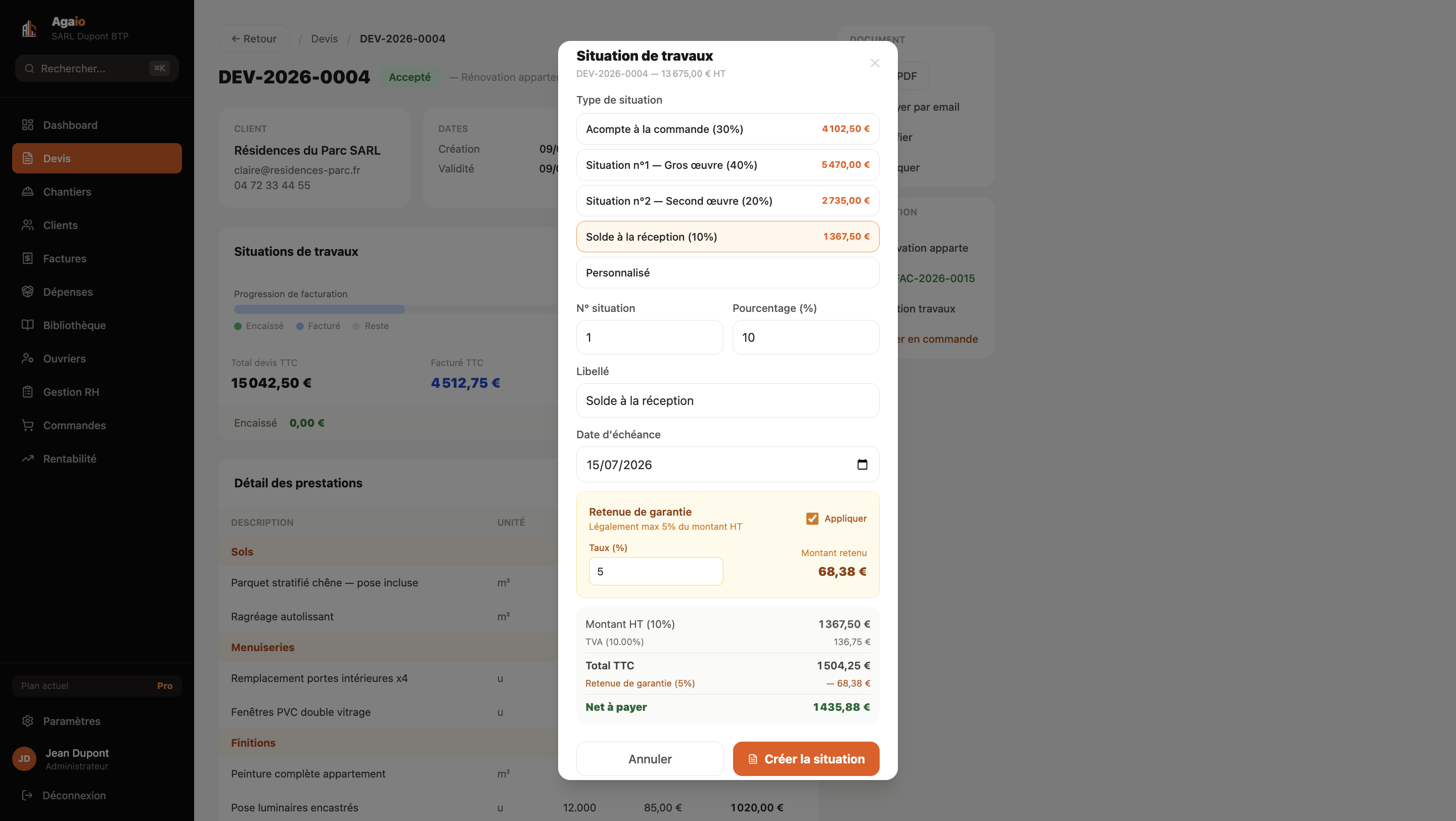Toggle the Appliquer retenue de garantie checkbox
Image resolution: width=1456 pixels, height=821 pixels.
(x=812, y=519)
